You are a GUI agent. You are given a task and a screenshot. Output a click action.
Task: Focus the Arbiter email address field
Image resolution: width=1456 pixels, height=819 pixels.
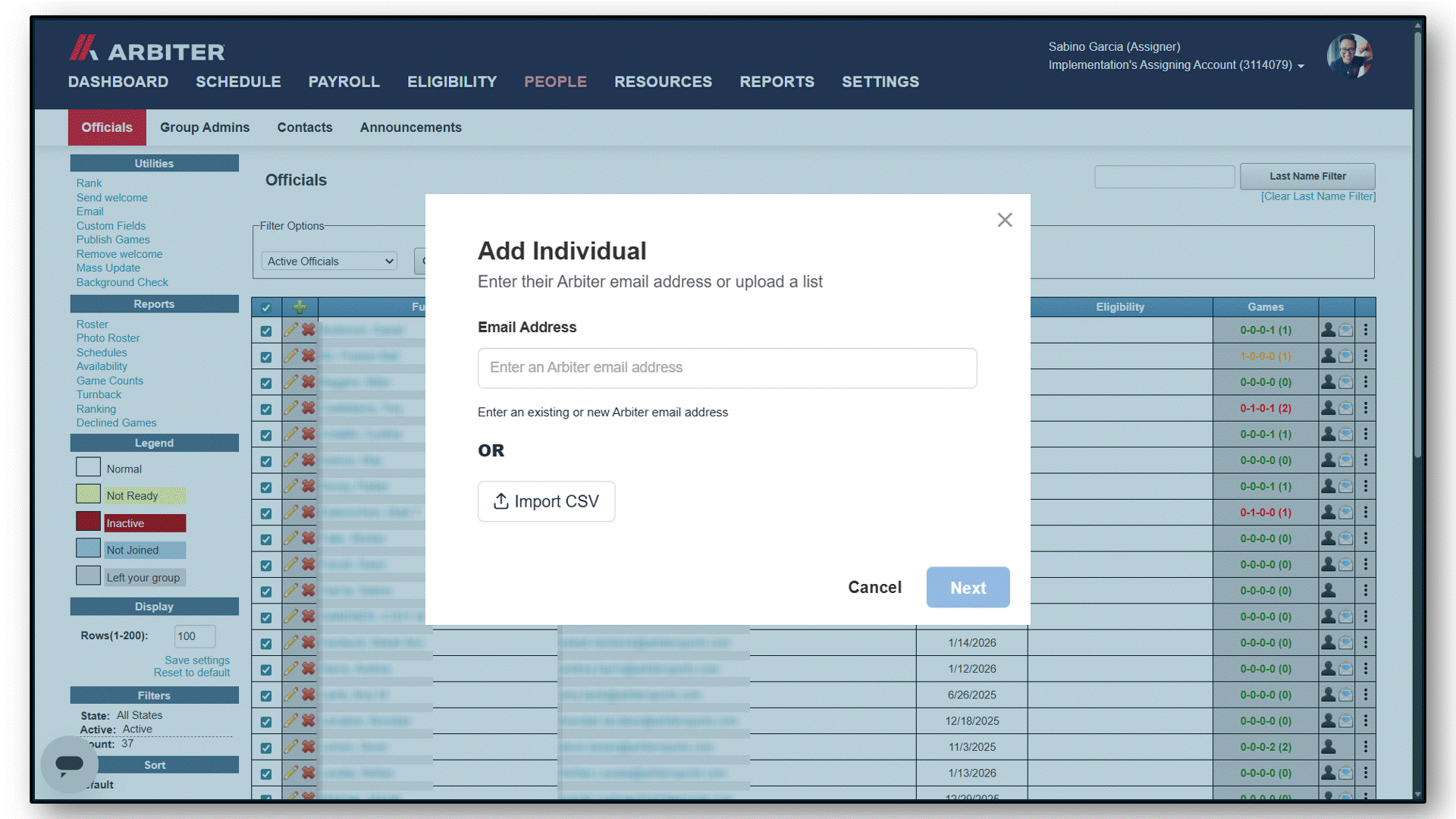pyautogui.click(x=727, y=368)
